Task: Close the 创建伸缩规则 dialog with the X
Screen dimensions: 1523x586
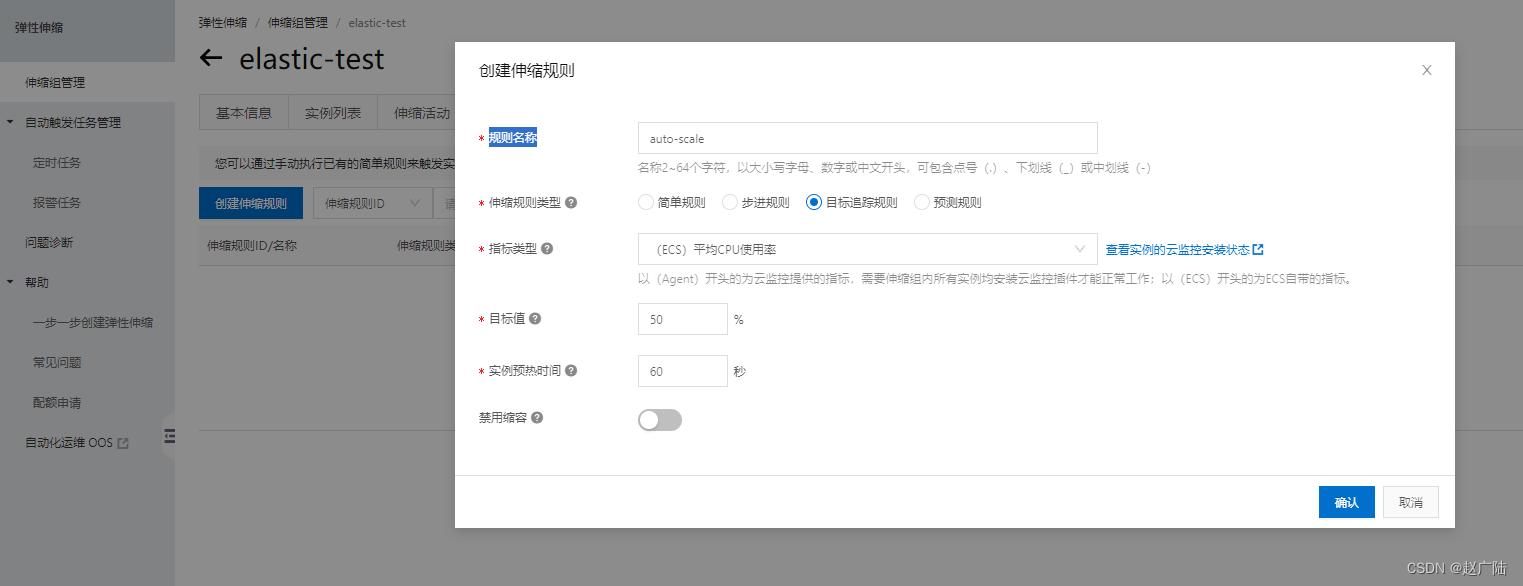Action: [x=1426, y=69]
